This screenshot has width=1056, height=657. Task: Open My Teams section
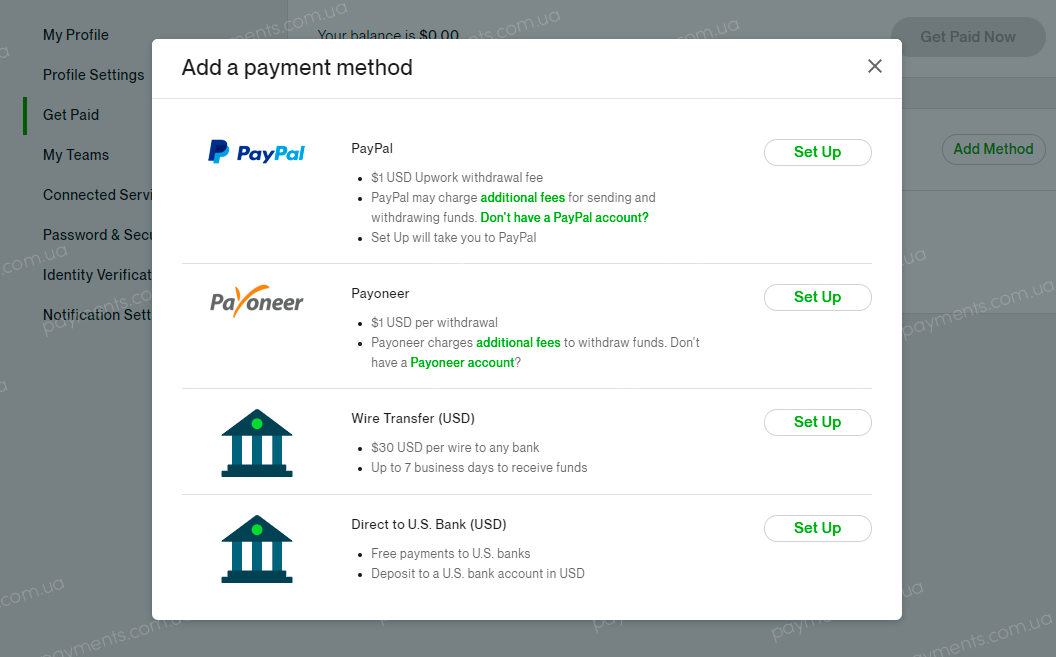point(75,155)
